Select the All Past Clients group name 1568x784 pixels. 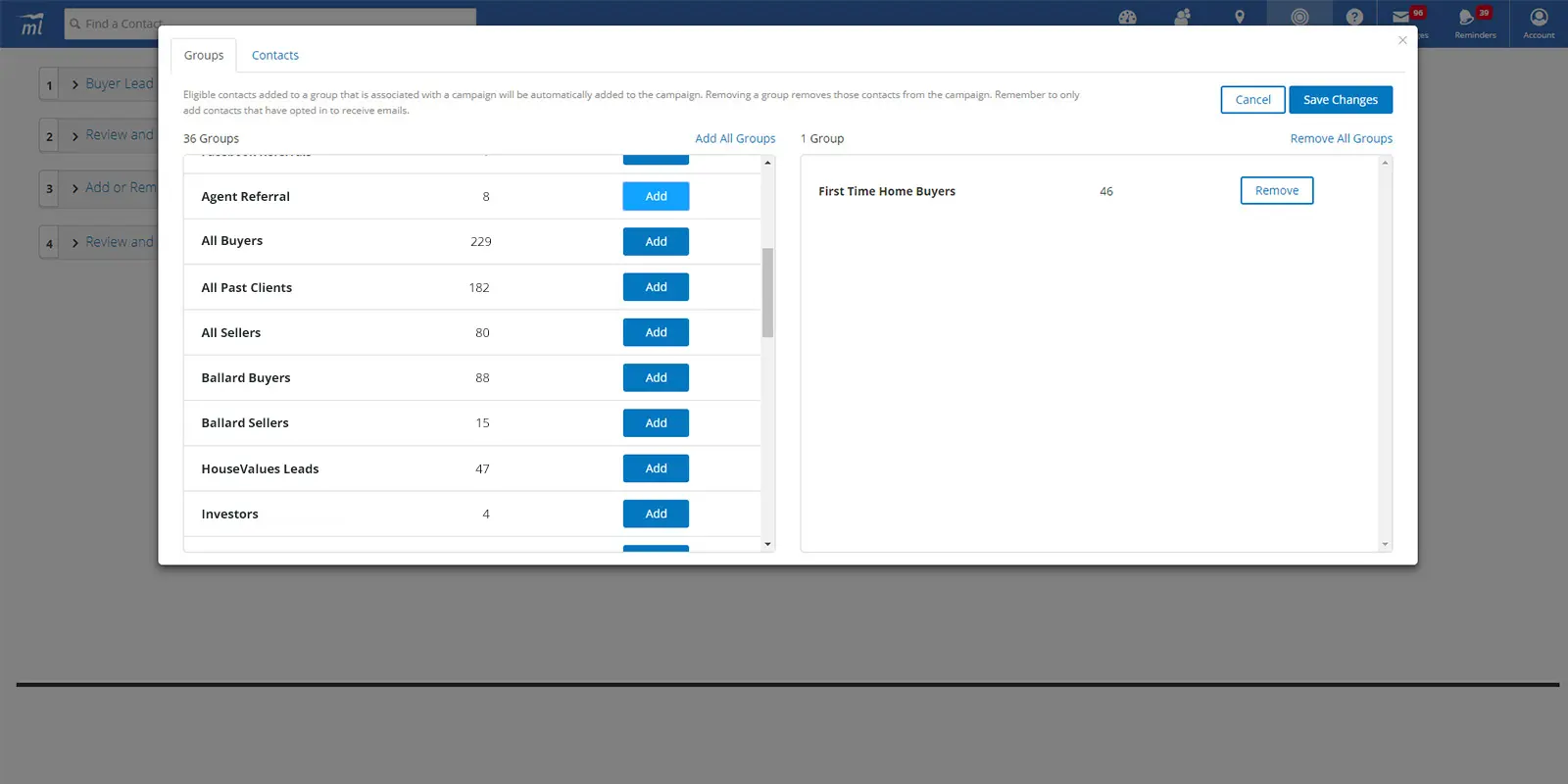246,287
